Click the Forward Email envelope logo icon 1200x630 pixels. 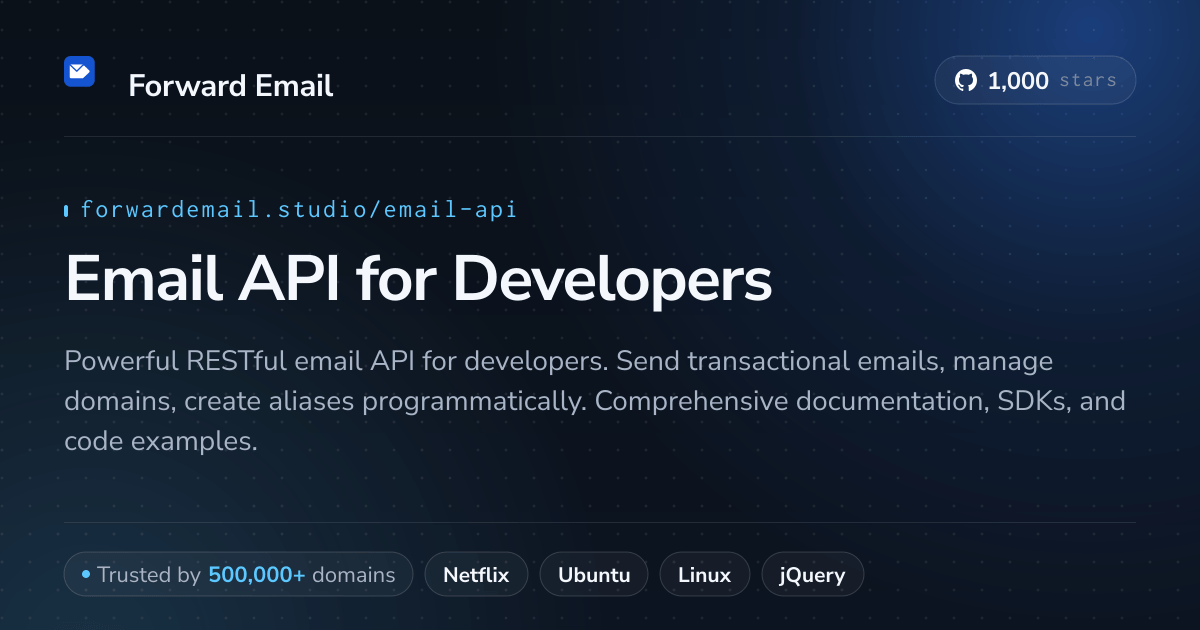coord(79,72)
